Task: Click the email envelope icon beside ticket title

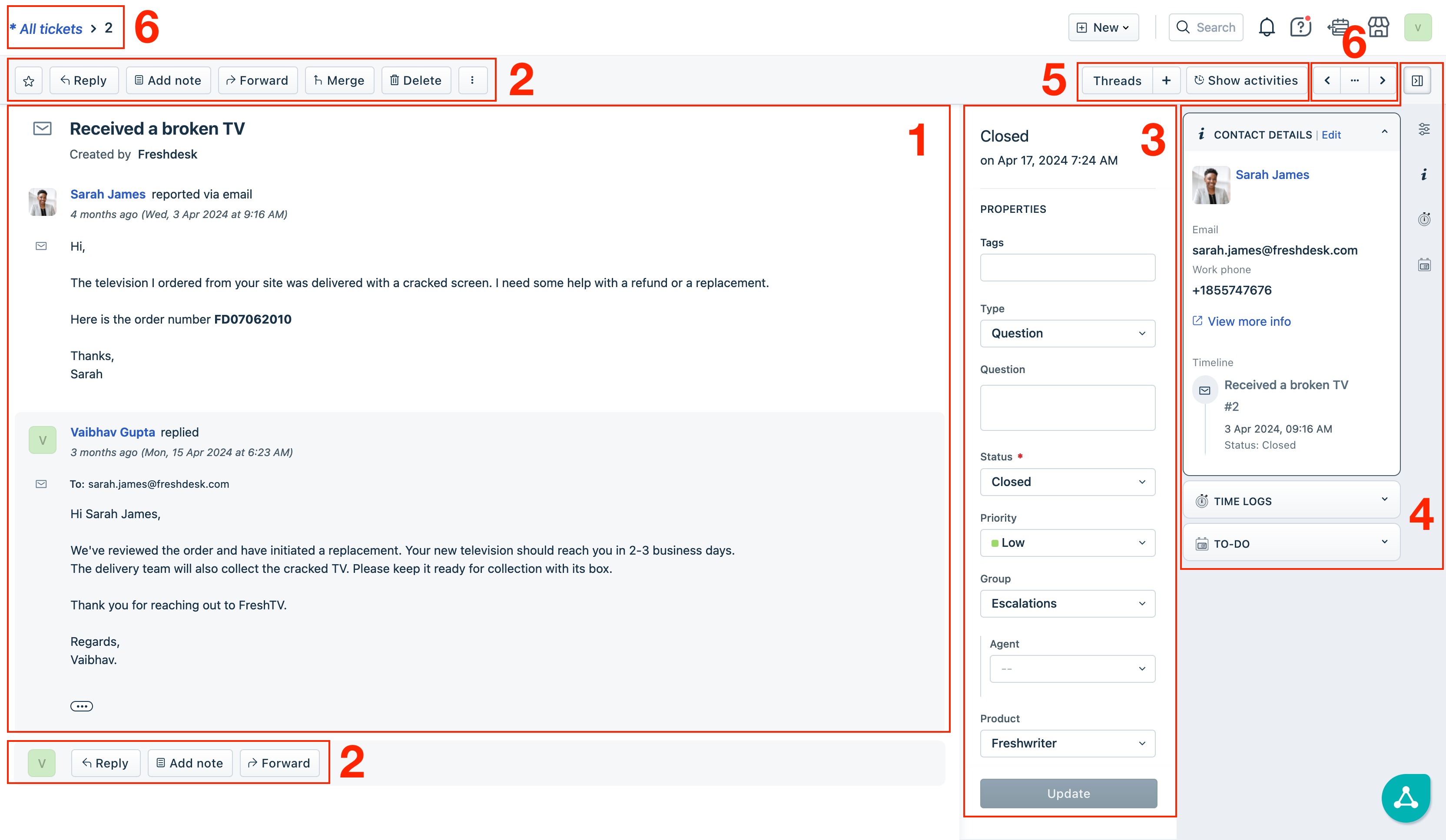Action: click(x=43, y=129)
